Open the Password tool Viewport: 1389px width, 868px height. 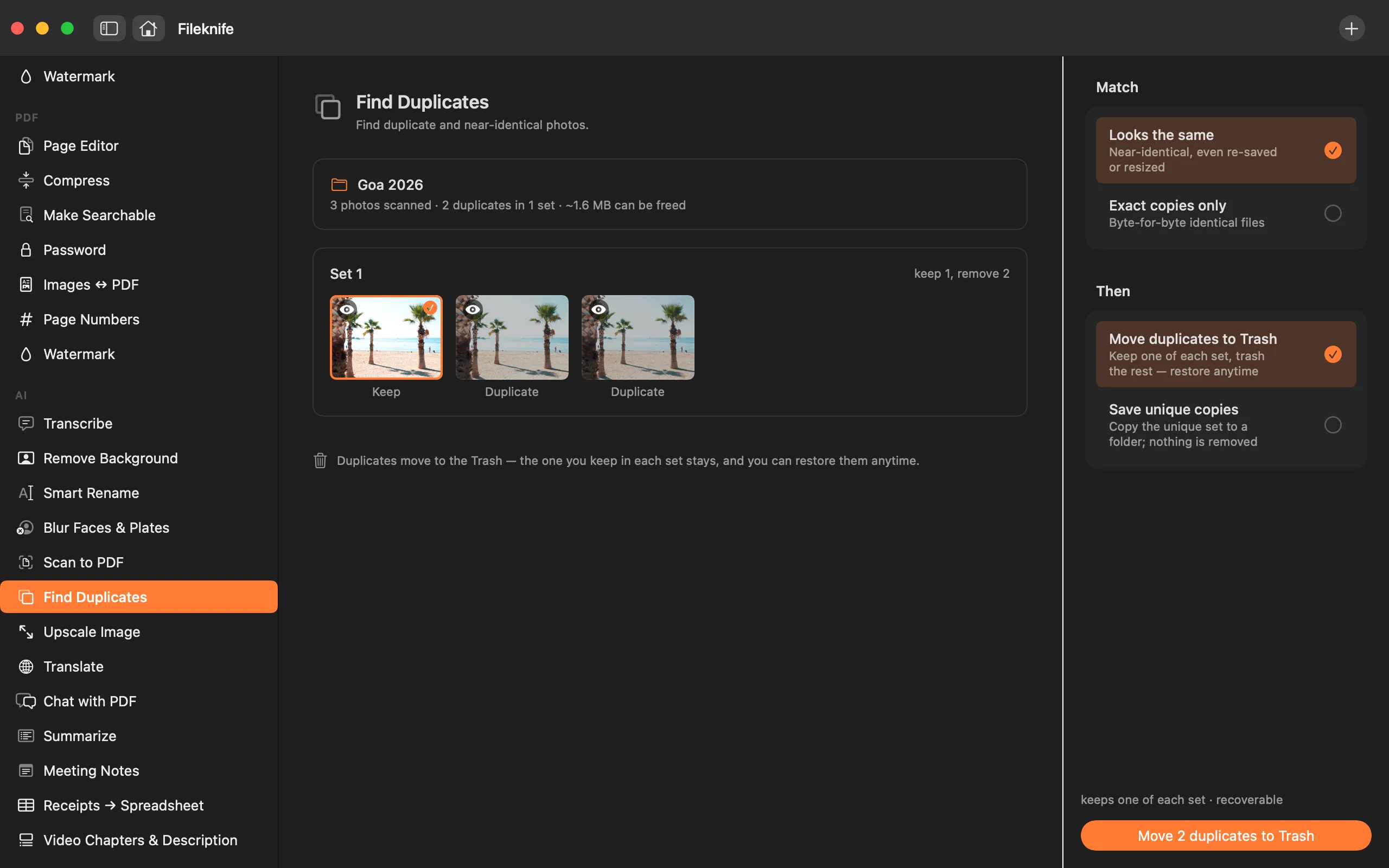[x=139, y=250]
